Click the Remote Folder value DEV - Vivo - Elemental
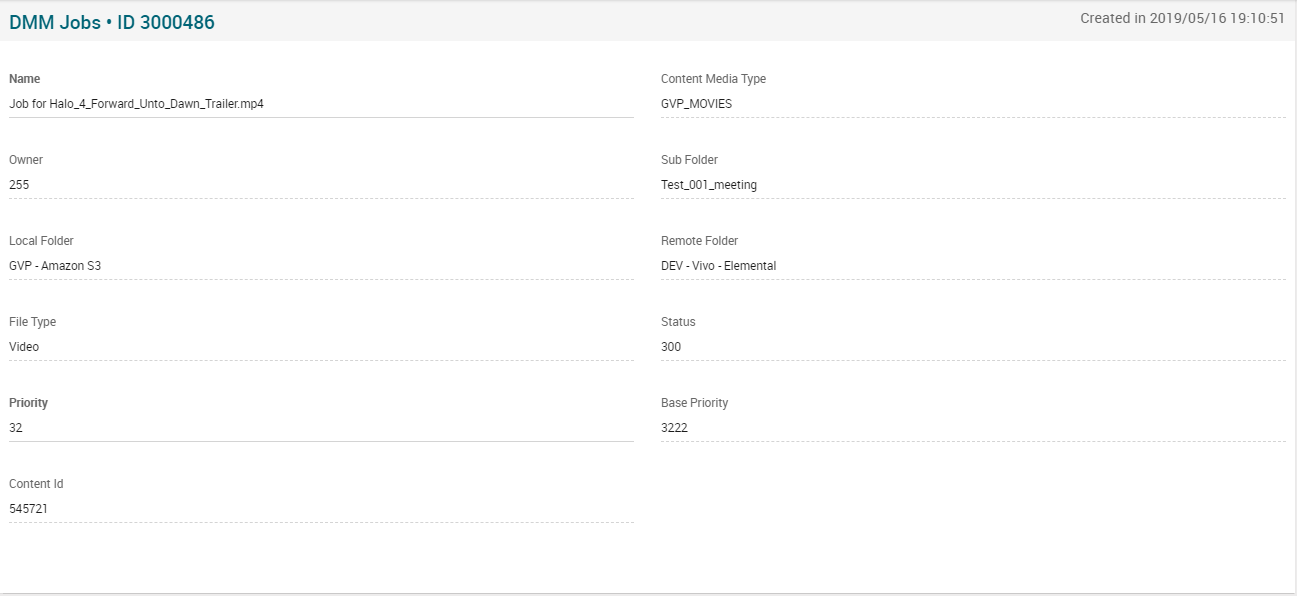This screenshot has height=596, width=1297. point(718,266)
